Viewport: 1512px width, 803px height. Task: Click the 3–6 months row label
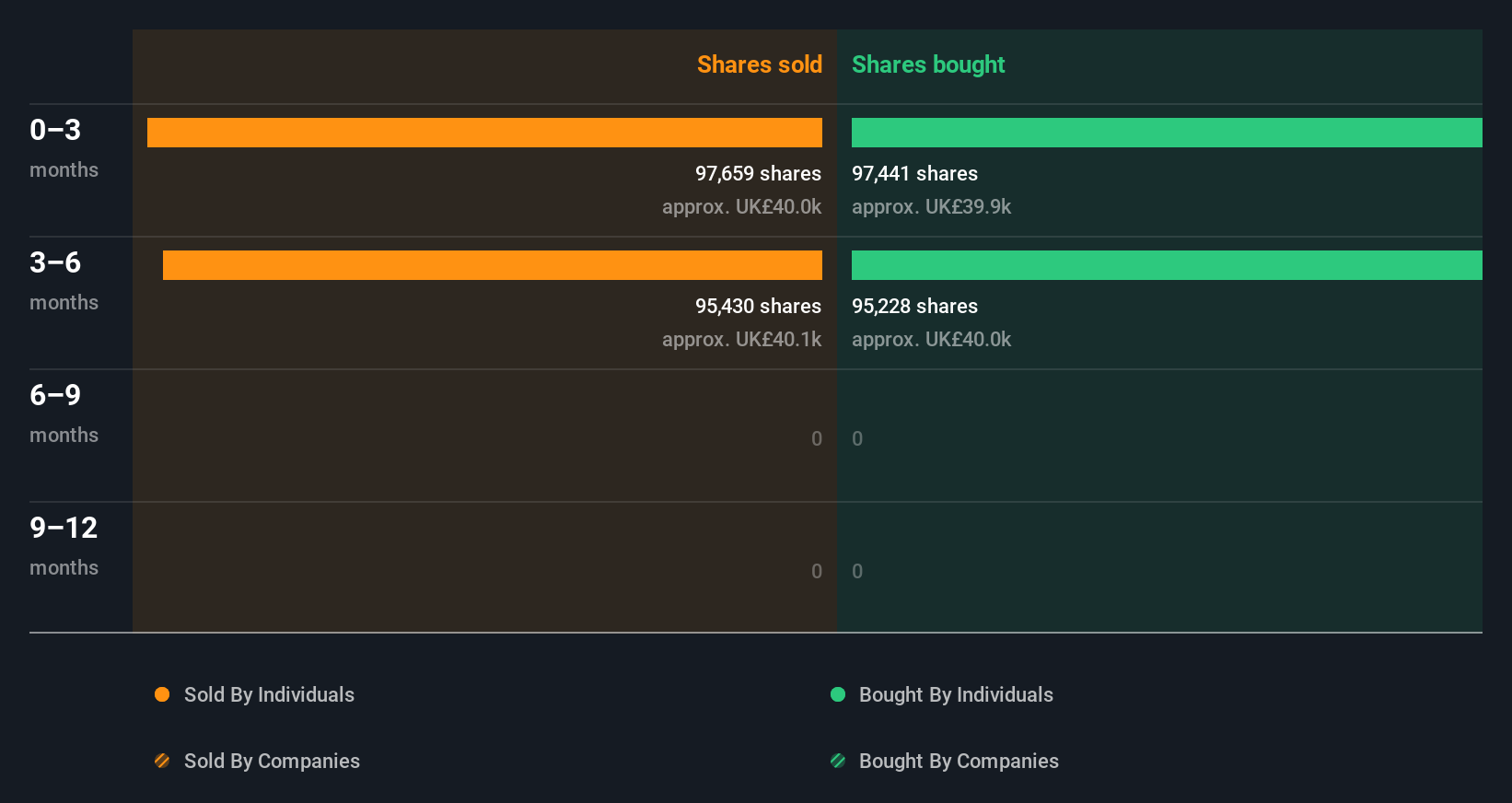coord(64,280)
